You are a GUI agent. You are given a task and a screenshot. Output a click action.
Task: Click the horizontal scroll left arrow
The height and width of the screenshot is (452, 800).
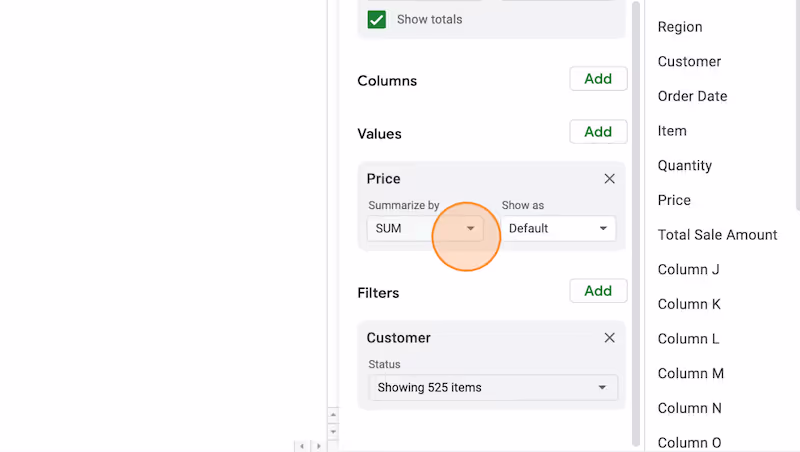click(x=302, y=446)
